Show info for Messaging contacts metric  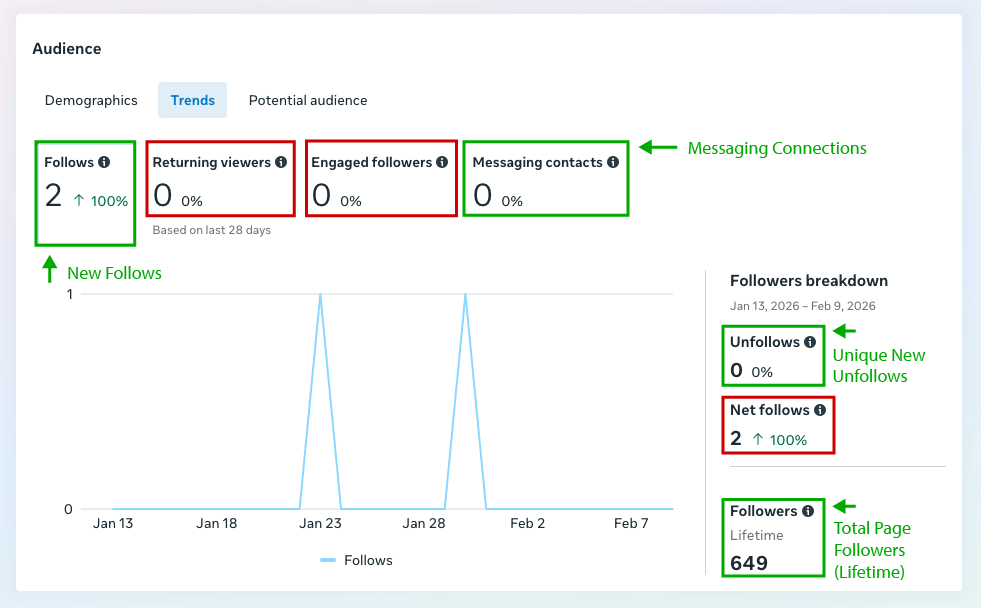pos(612,162)
